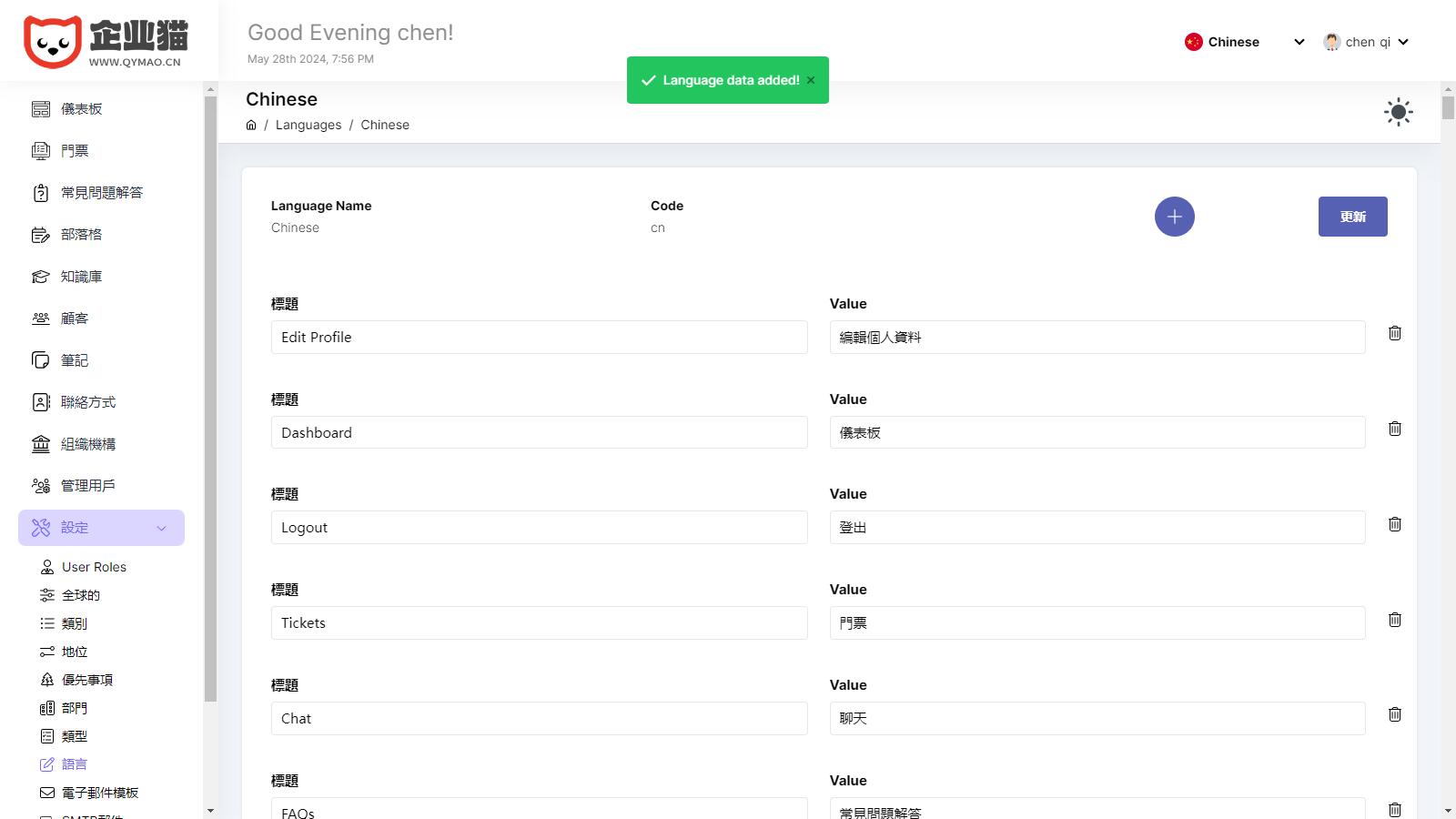Click the Dashboard value input field
The image size is (1456, 819).
pyautogui.click(x=1097, y=432)
